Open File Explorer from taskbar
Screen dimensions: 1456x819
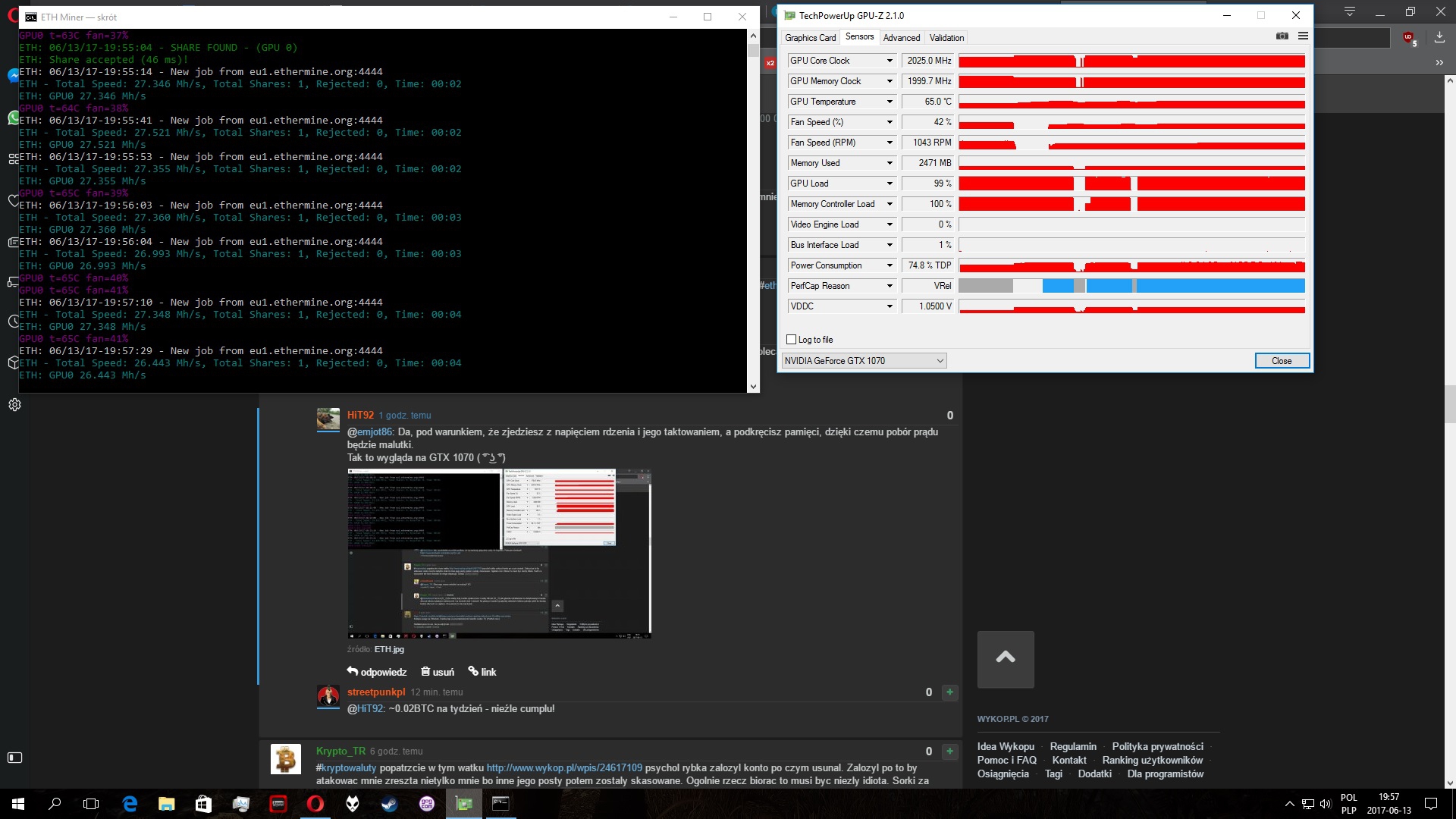167,804
